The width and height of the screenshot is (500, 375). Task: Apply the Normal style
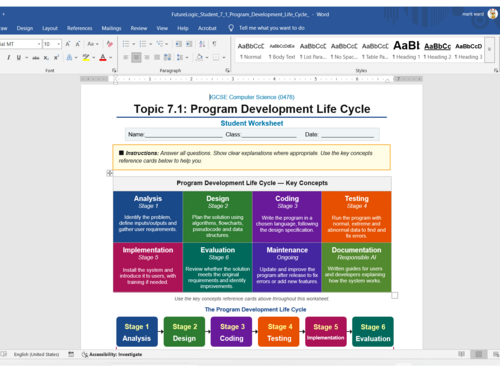(x=251, y=51)
